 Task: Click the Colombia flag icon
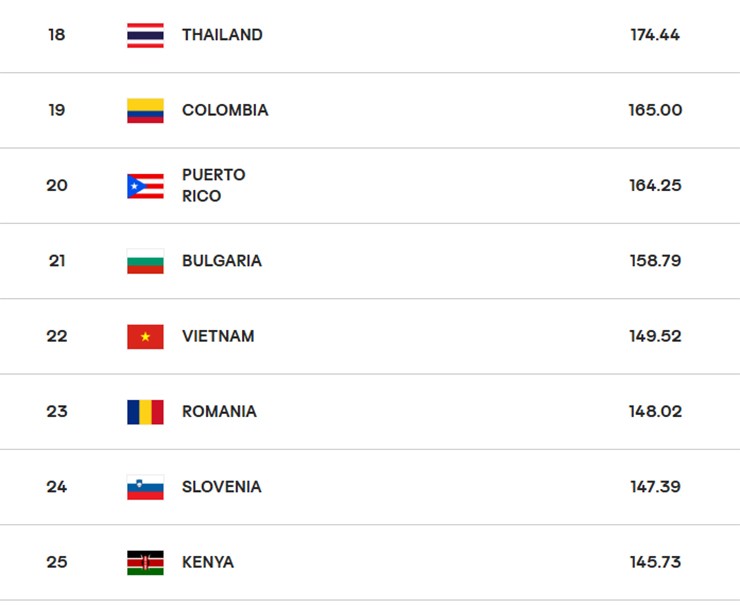pos(145,110)
